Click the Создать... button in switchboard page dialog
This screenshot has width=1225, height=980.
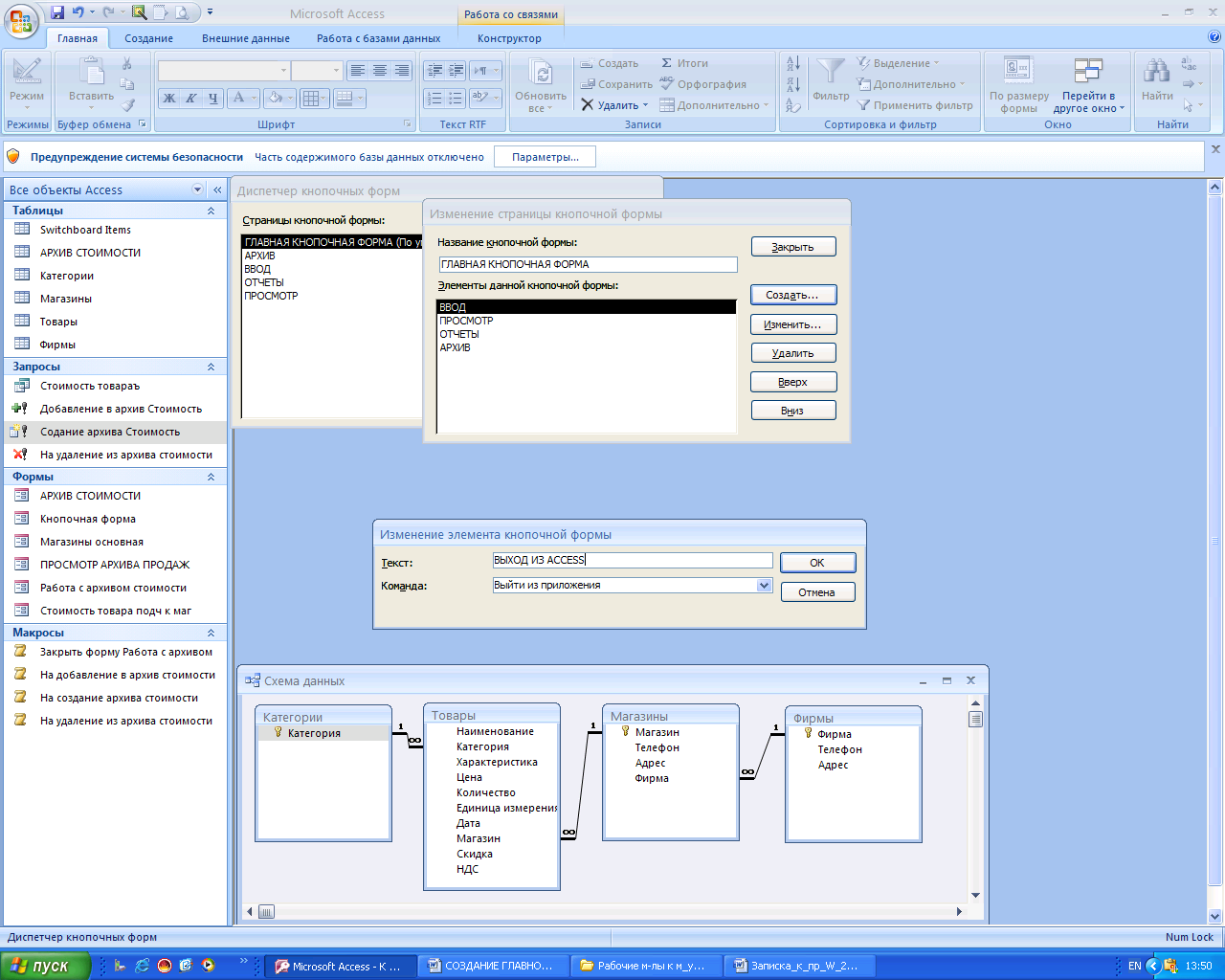click(x=793, y=295)
